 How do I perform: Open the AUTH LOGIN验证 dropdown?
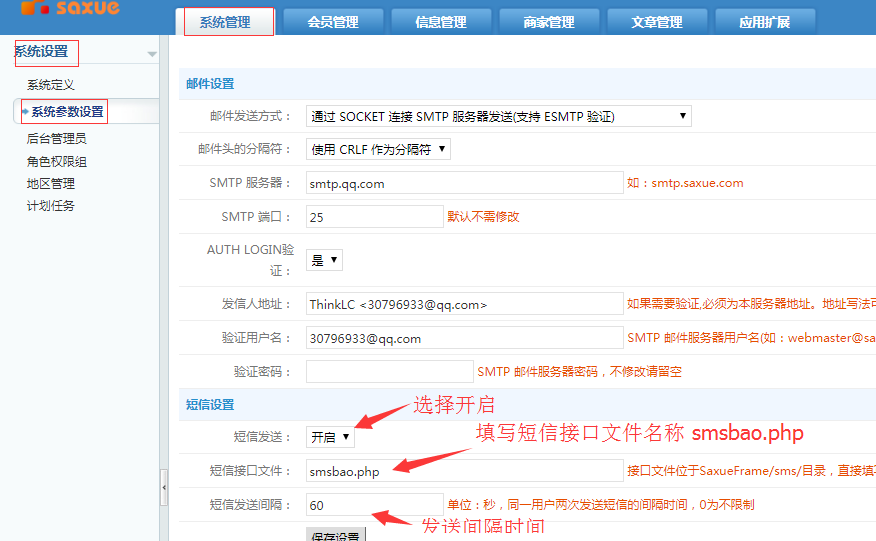[324, 260]
